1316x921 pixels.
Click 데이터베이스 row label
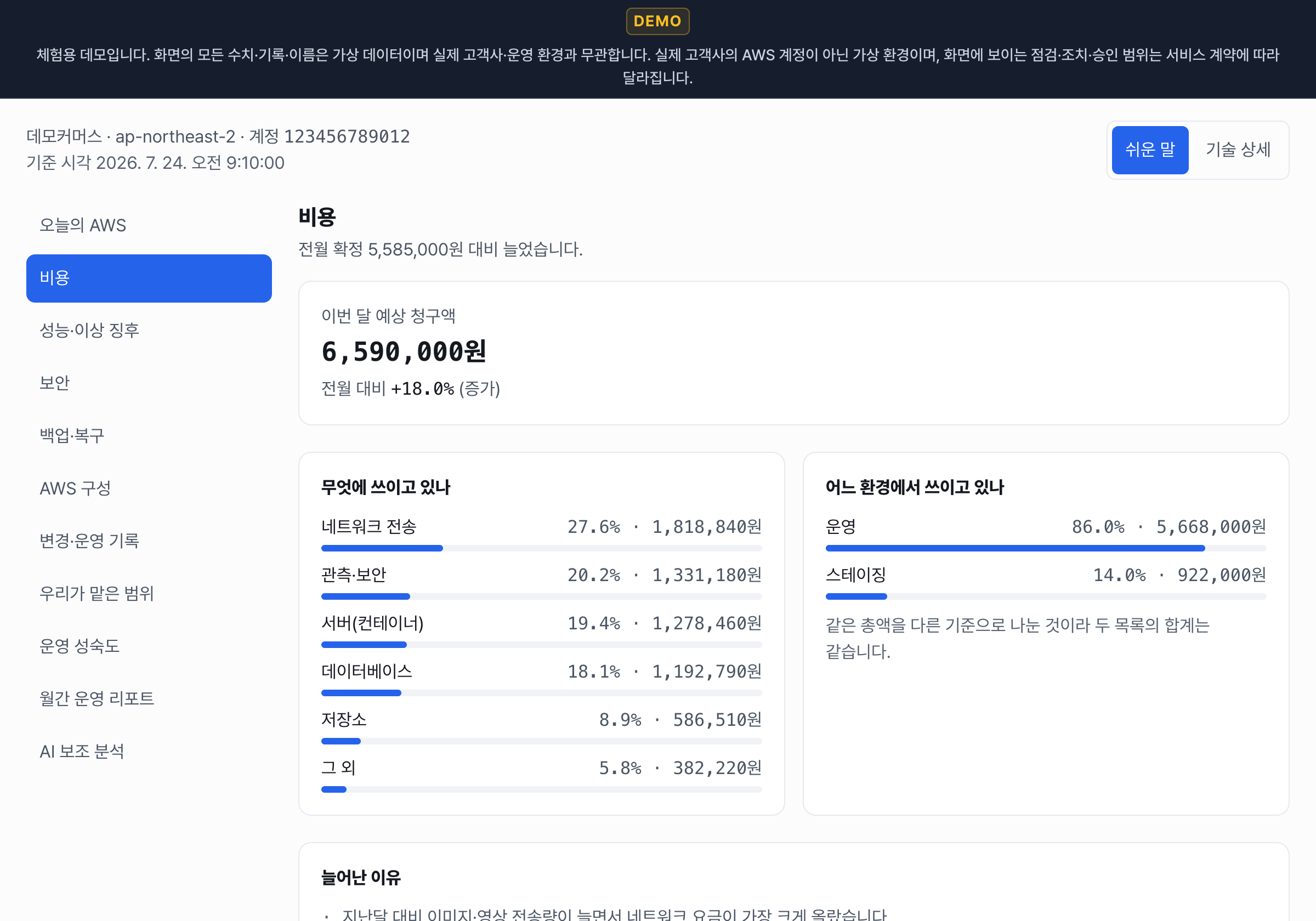(x=366, y=671)
